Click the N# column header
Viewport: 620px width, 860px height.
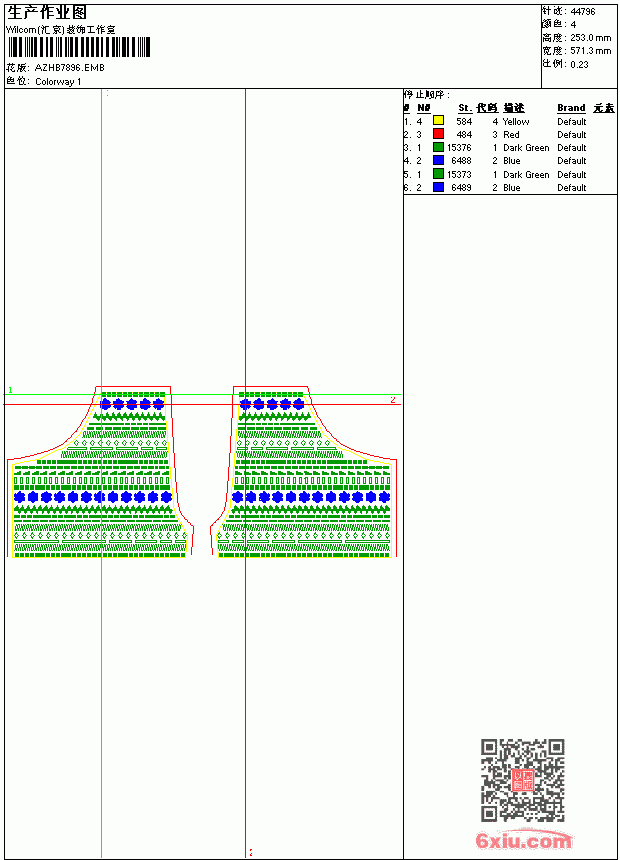click(x=424, y=108)
